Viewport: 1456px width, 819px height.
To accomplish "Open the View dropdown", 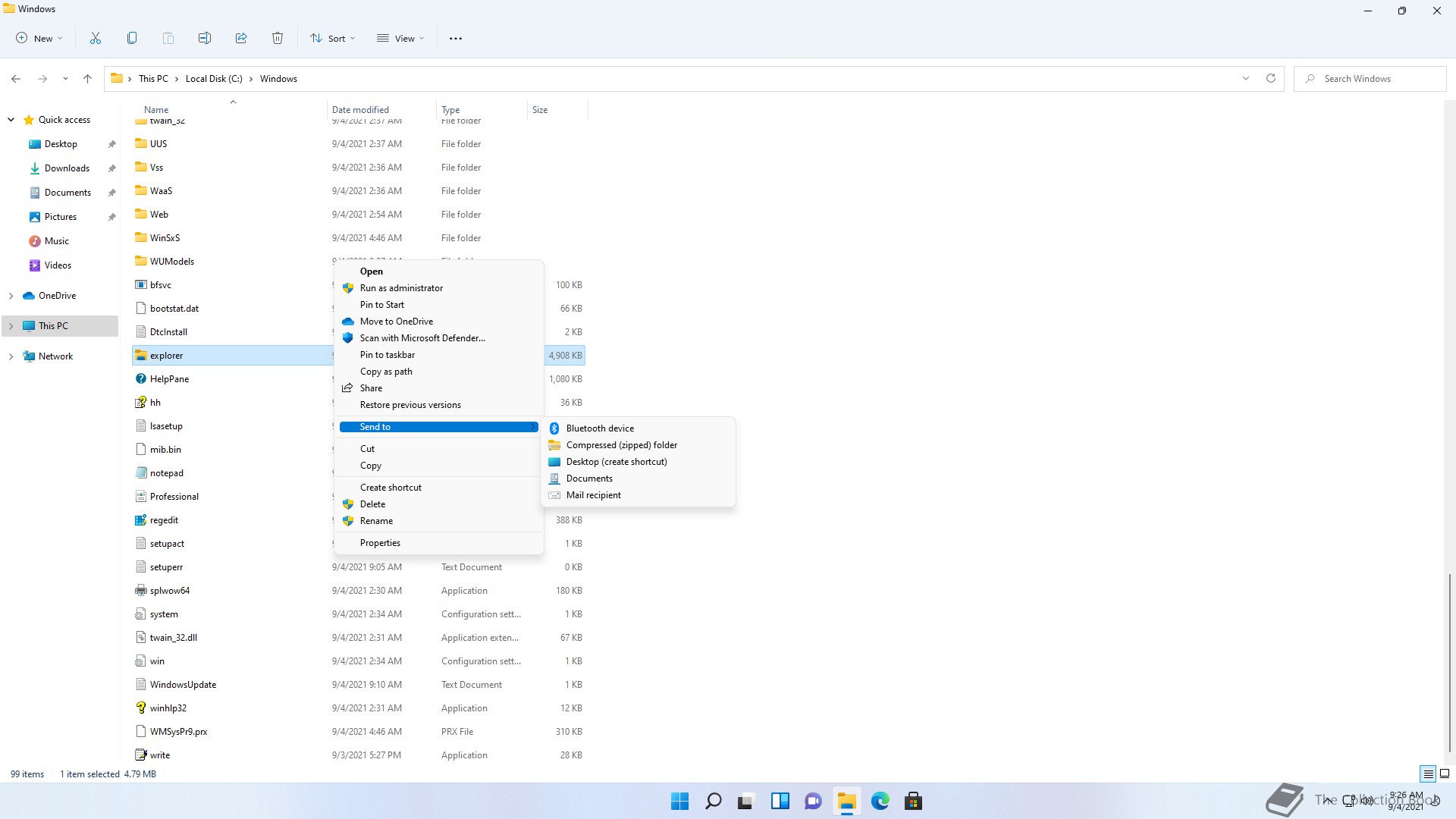I will [400, 38].
